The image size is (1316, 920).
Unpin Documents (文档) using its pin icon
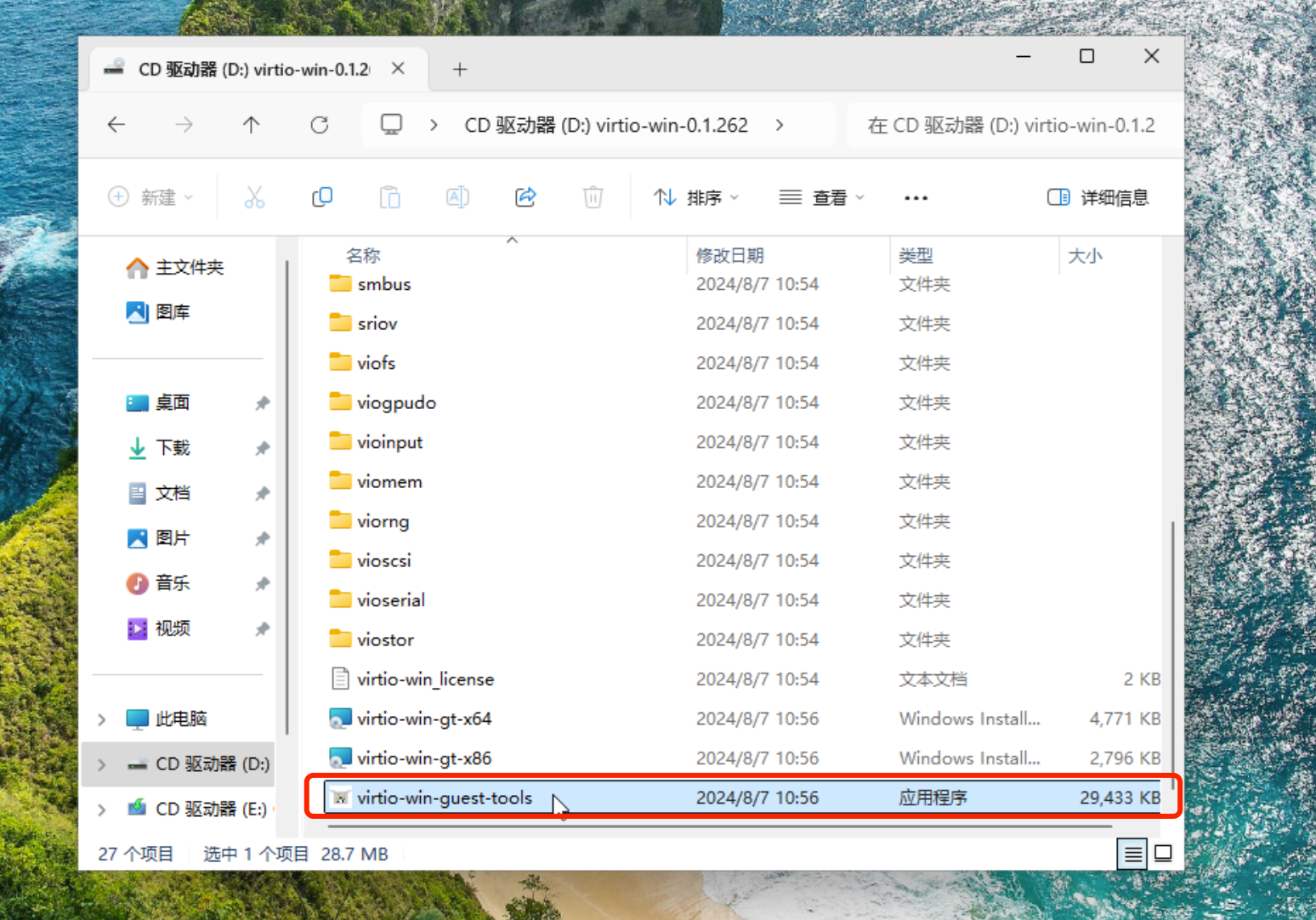coord(263,493)
